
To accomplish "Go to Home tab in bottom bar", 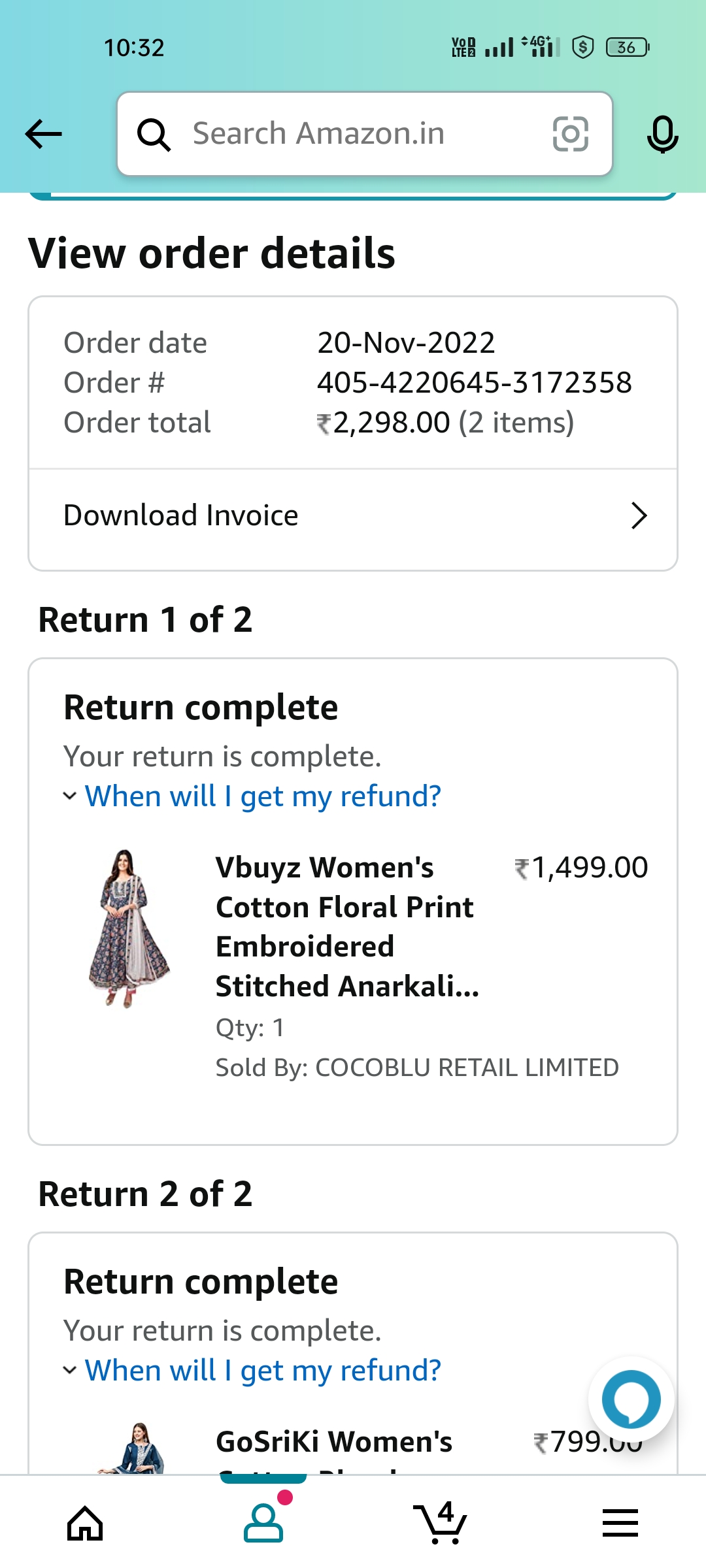I will coord(85,1524).
